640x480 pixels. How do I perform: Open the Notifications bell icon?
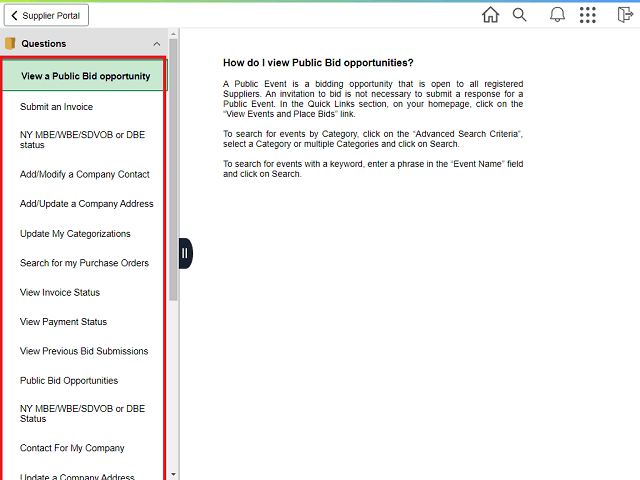(x=557, y=15)
